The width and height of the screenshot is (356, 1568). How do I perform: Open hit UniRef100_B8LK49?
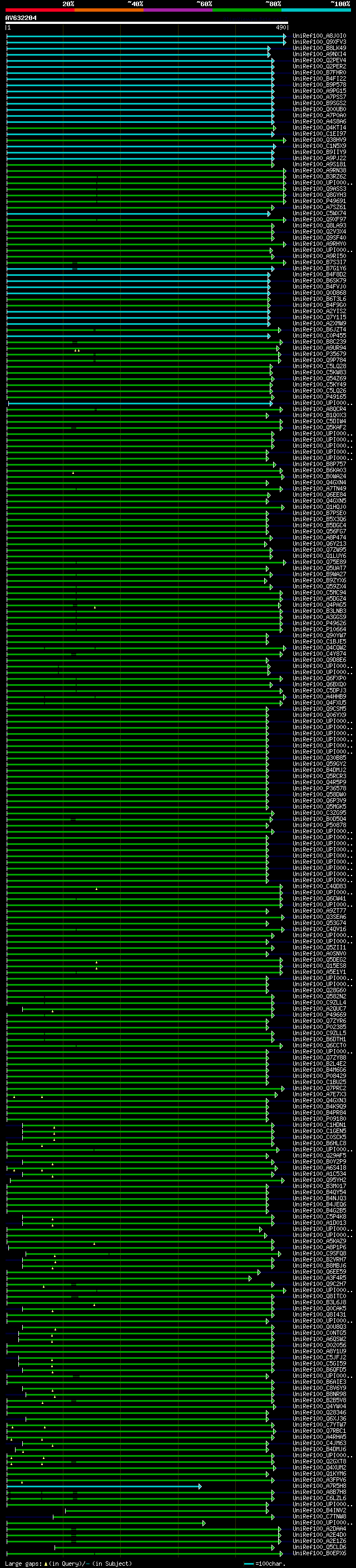click(x=319, y=48)
